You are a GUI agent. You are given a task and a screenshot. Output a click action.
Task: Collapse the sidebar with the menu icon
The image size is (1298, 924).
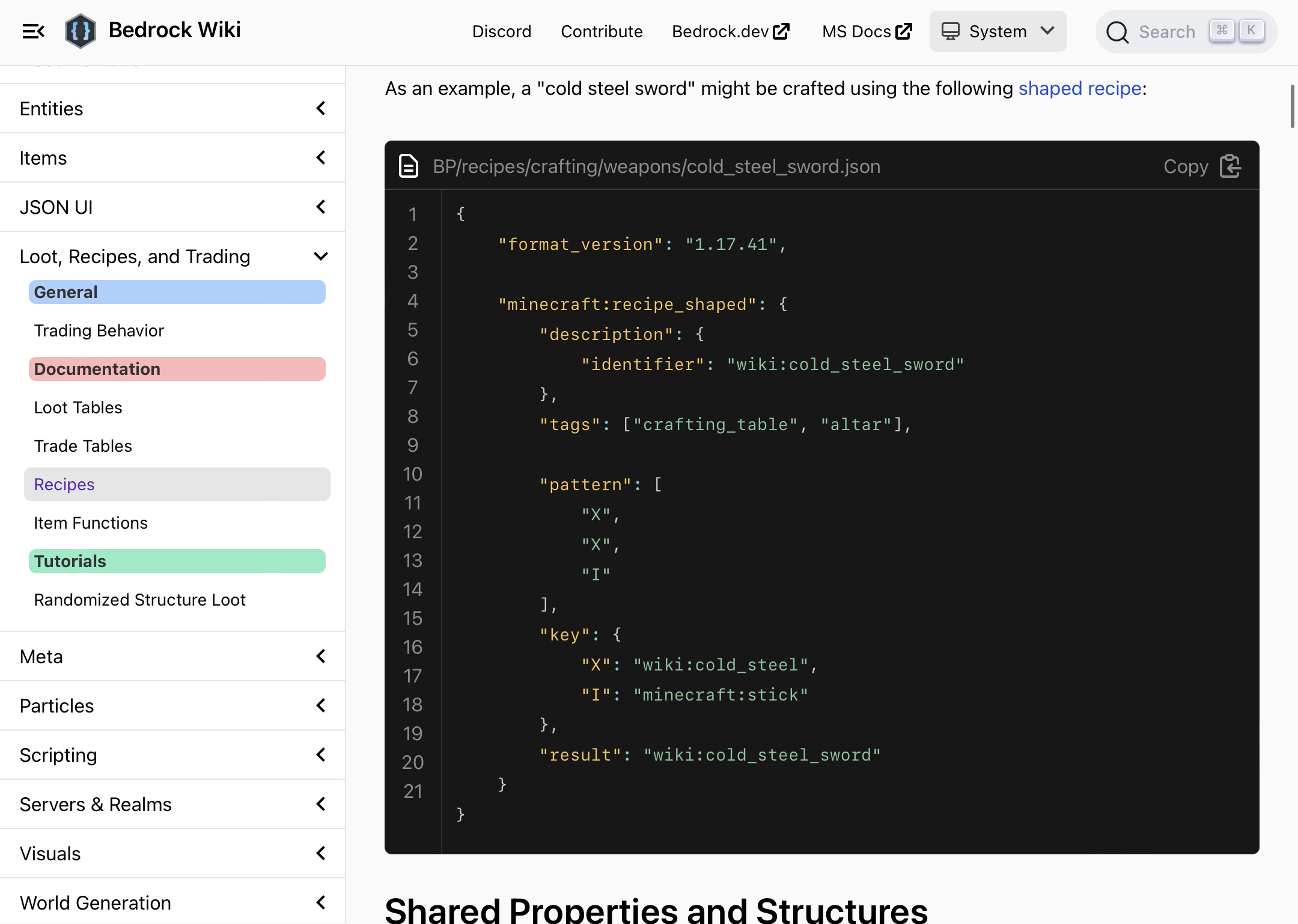(x=33, y=31)
